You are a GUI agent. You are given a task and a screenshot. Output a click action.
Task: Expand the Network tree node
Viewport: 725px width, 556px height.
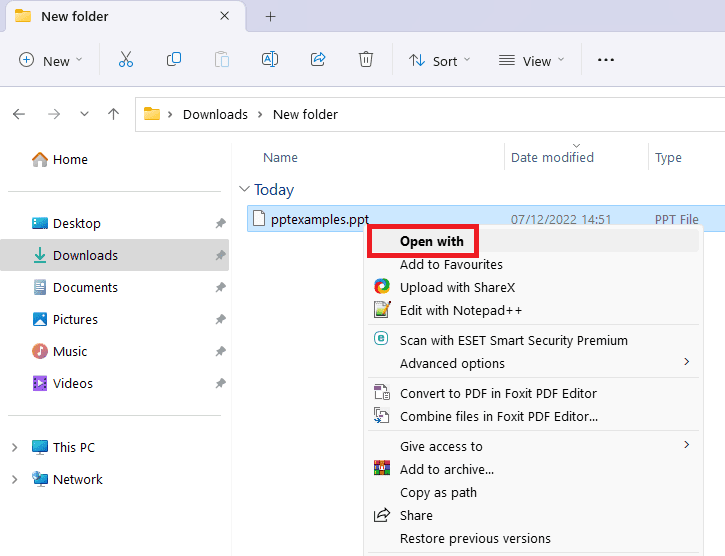click(x=15, y=479)
